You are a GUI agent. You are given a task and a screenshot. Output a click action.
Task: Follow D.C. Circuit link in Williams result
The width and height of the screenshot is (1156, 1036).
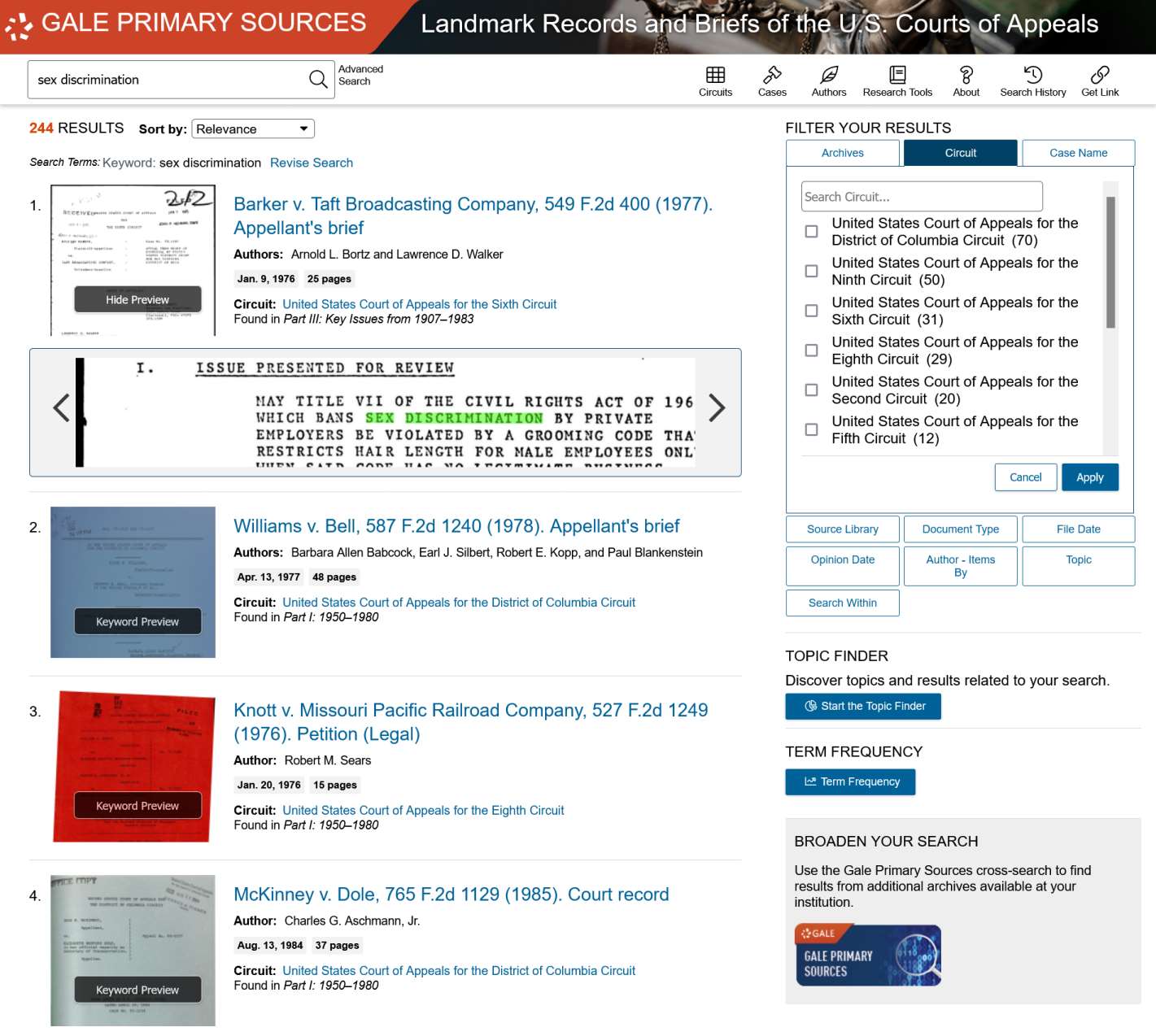[x=459, y=603]
